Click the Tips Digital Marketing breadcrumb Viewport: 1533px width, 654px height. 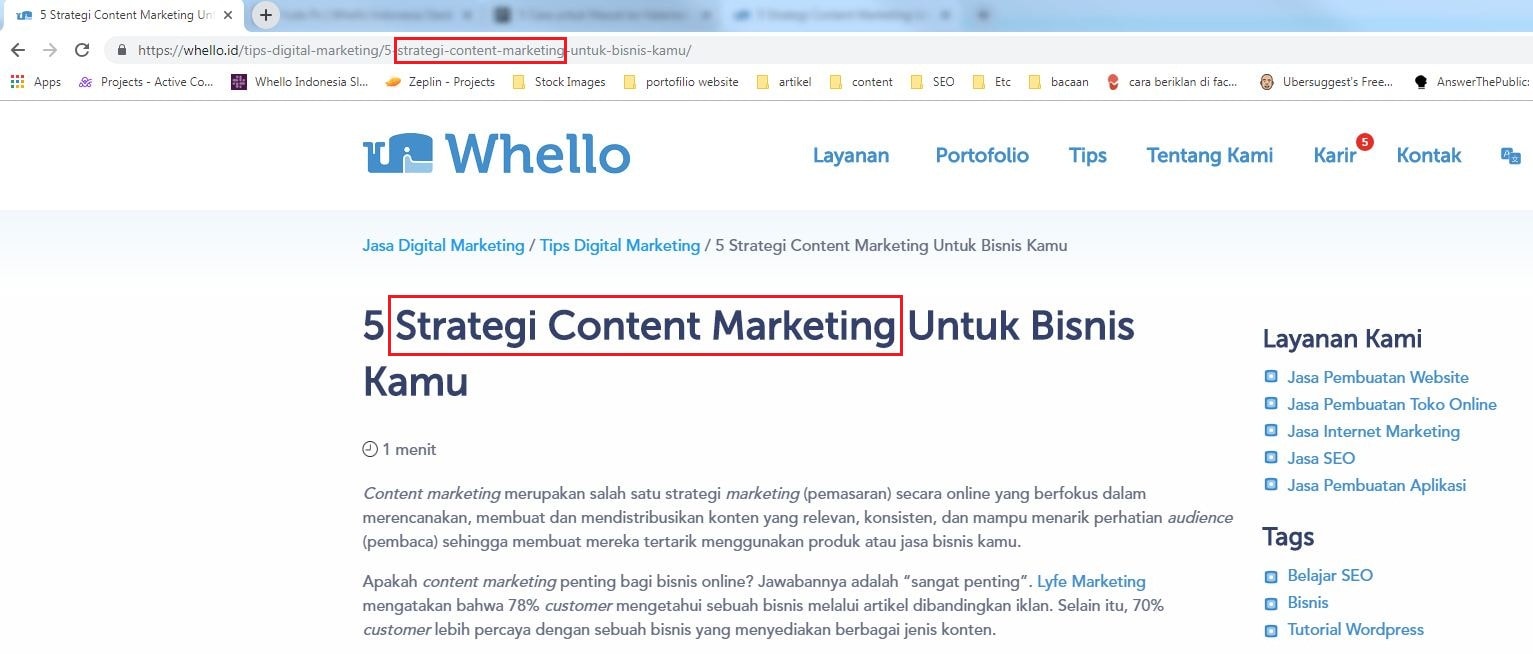point(619,245)
